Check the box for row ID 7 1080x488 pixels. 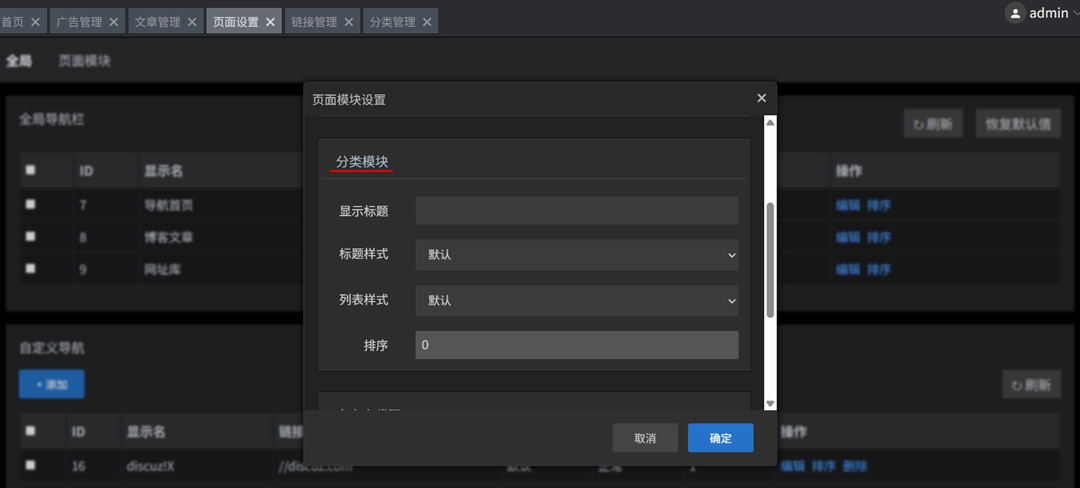(30, 204)
